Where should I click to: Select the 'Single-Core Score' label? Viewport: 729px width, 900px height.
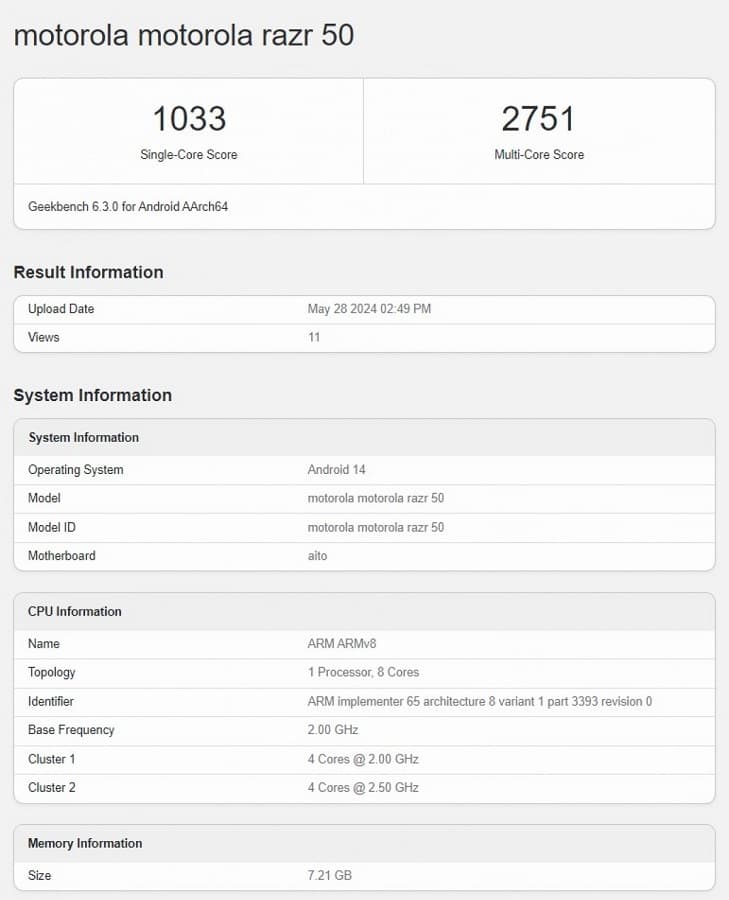point(189,155)
